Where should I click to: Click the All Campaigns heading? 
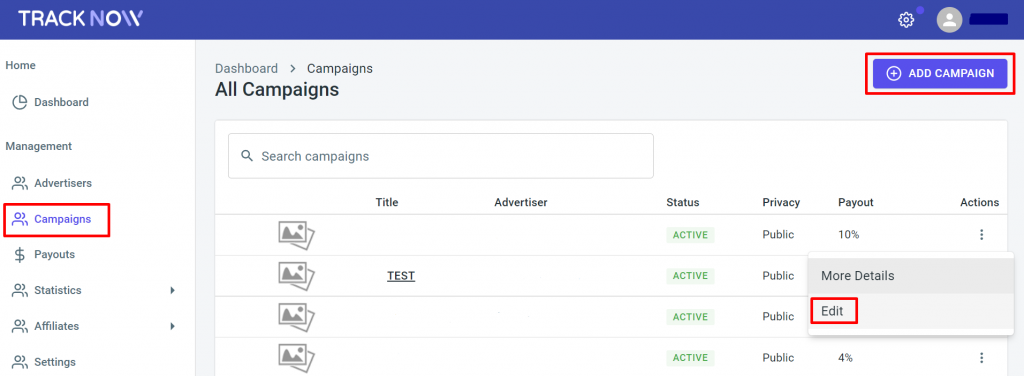click(277, 89)
